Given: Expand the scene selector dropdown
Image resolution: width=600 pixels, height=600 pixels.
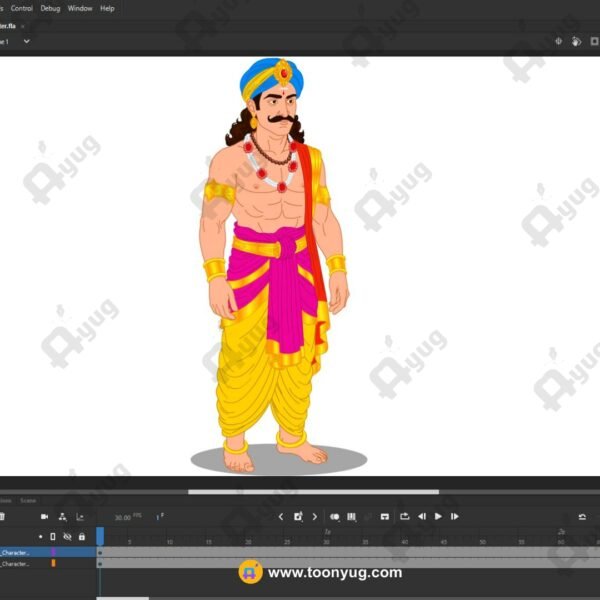Looking at the screenshot, I should coord(26,41).
